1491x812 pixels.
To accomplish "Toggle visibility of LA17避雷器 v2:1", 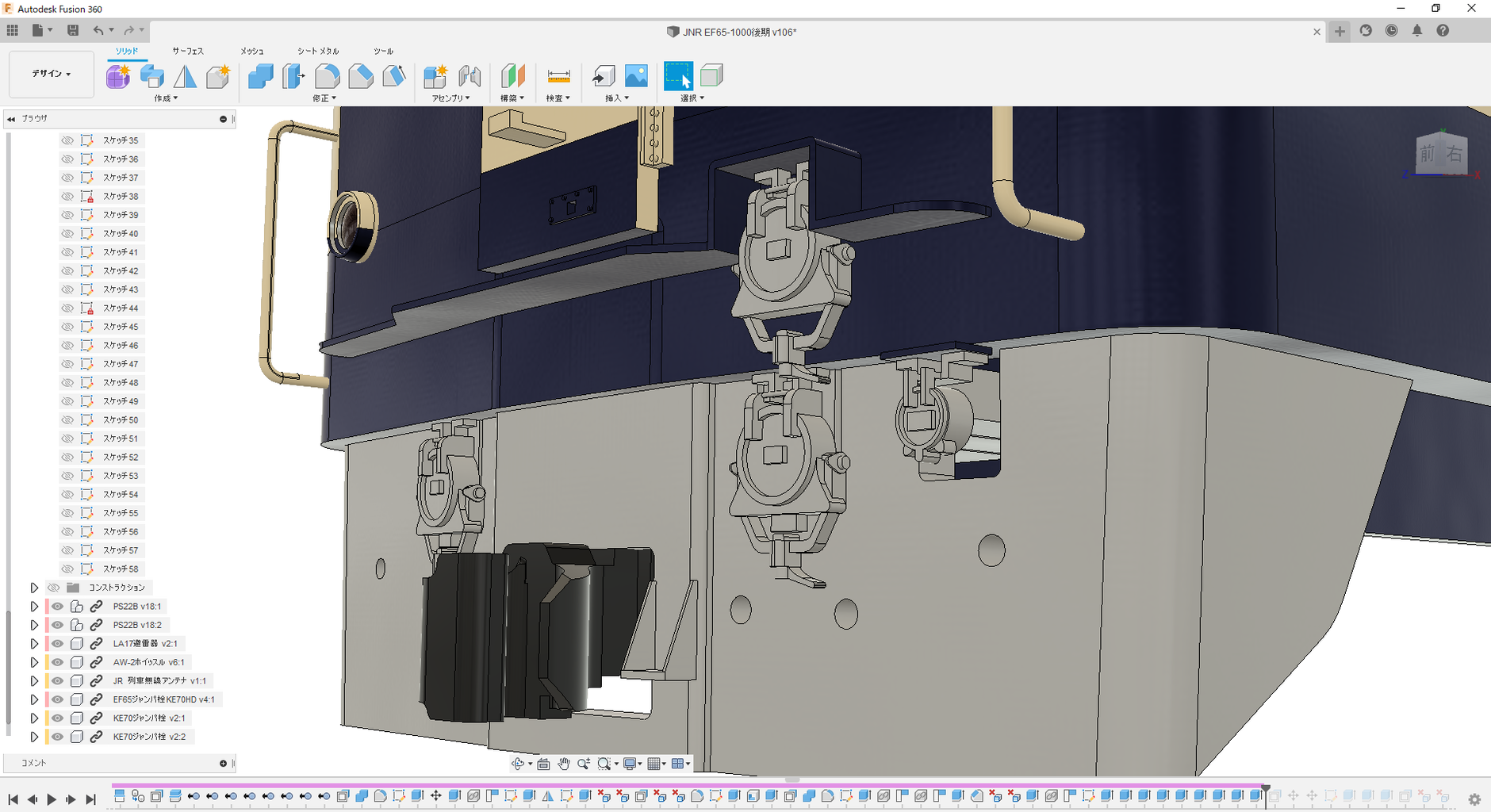I will click(58, 643).
